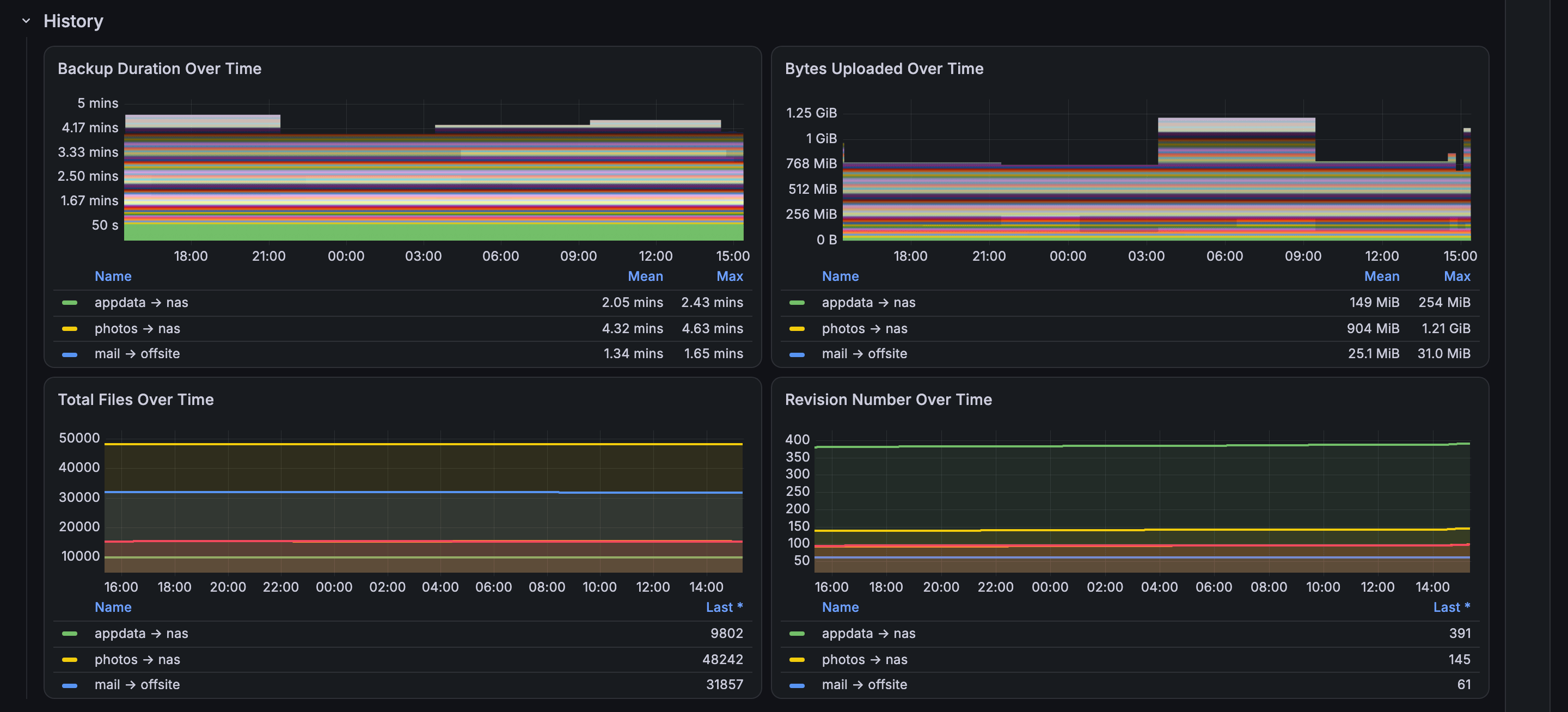Click yellow photos swatch in Bytes Uploaded legend
1568x712 pixels.
[797, 329]
